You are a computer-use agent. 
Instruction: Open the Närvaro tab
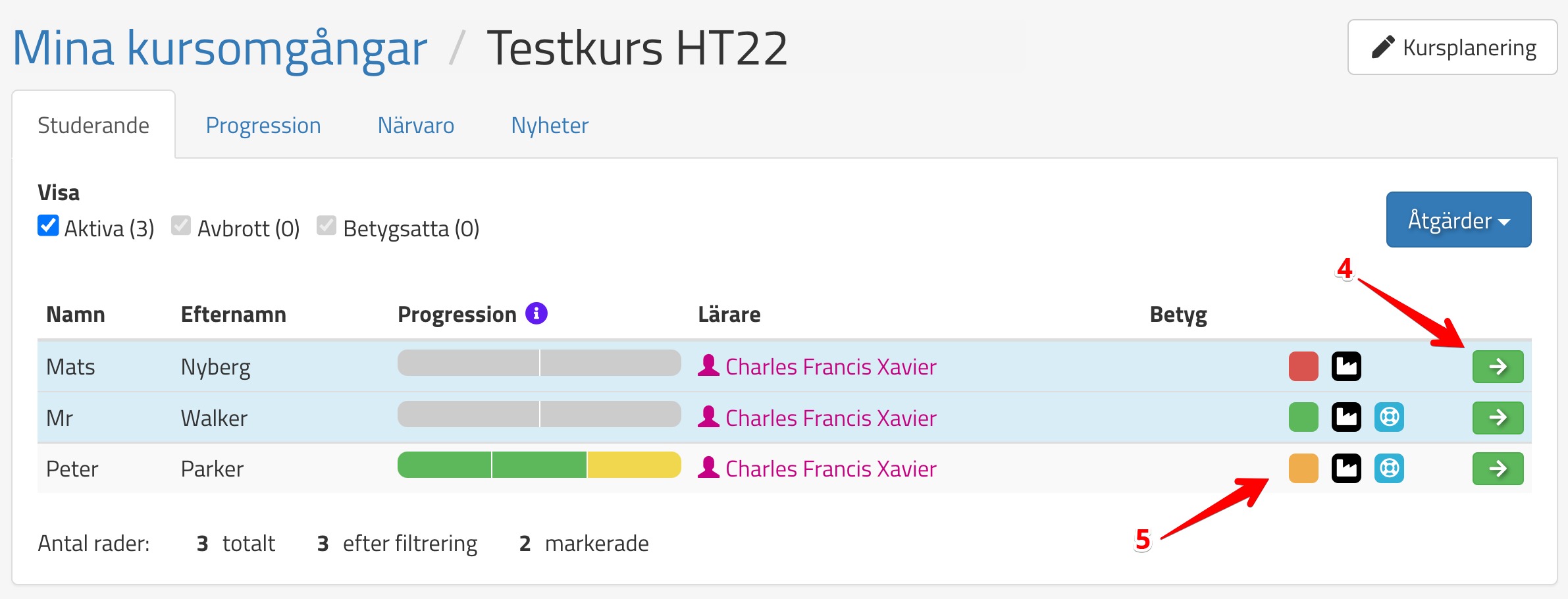[x=416, y=125]
